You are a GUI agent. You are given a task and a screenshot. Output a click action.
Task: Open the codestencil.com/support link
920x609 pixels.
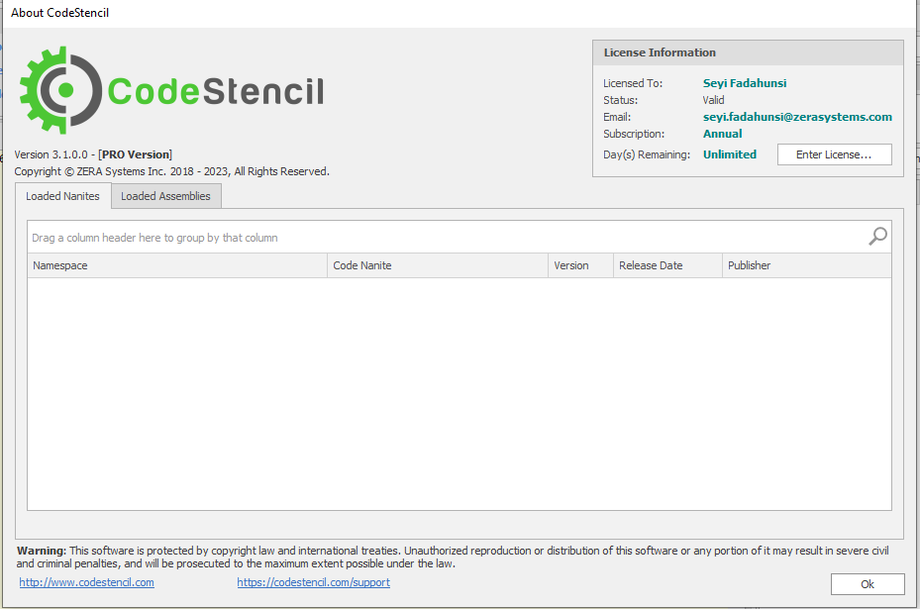pyautogui.click(x=313, y=582)
